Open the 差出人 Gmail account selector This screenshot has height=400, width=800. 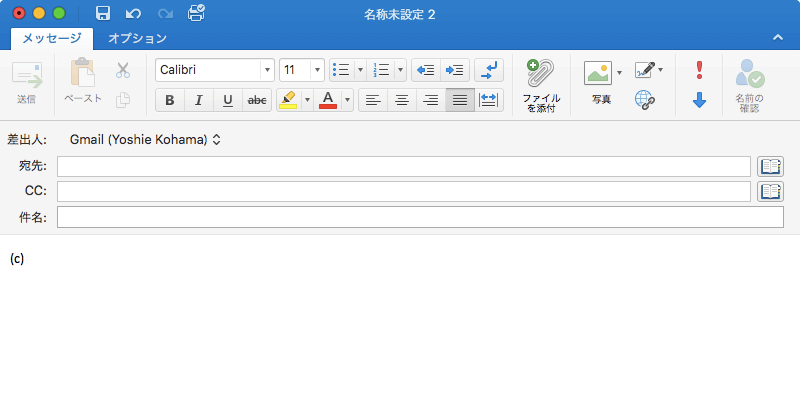point(145,140)
